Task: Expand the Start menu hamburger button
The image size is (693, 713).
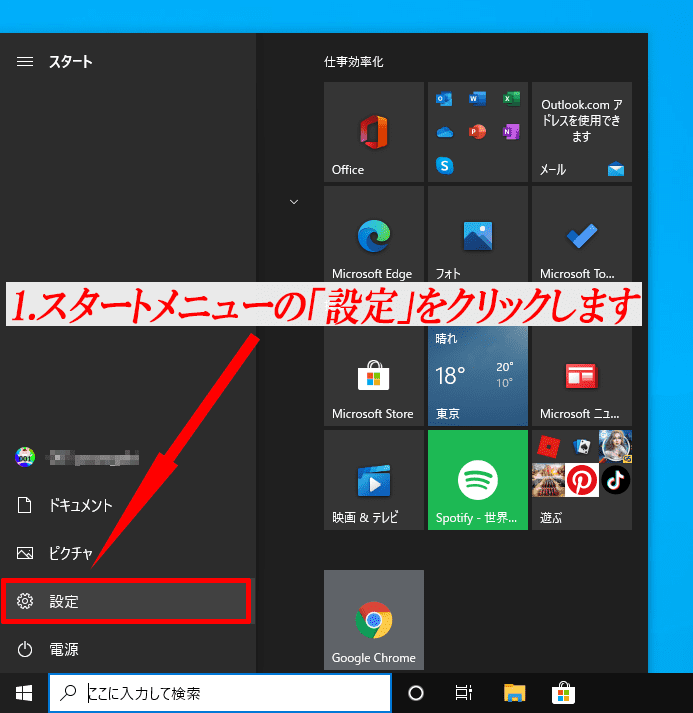Action: tap(25, 62)
